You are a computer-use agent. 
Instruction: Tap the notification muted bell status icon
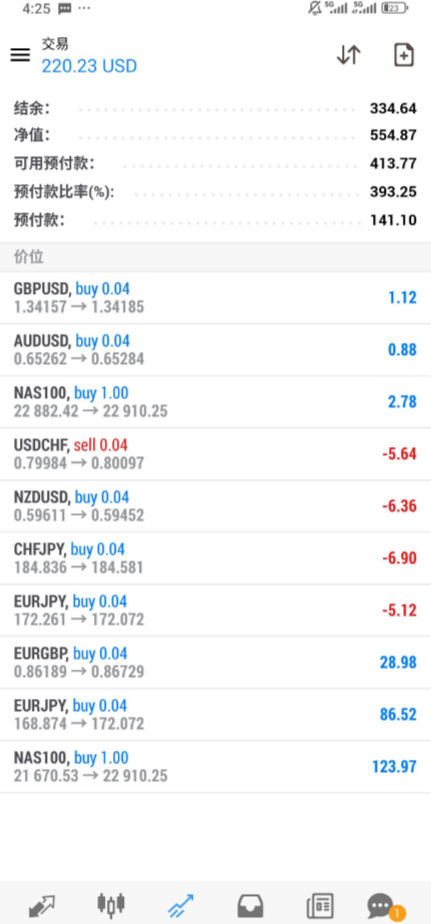pyautogui.click(x=315, y=8)
